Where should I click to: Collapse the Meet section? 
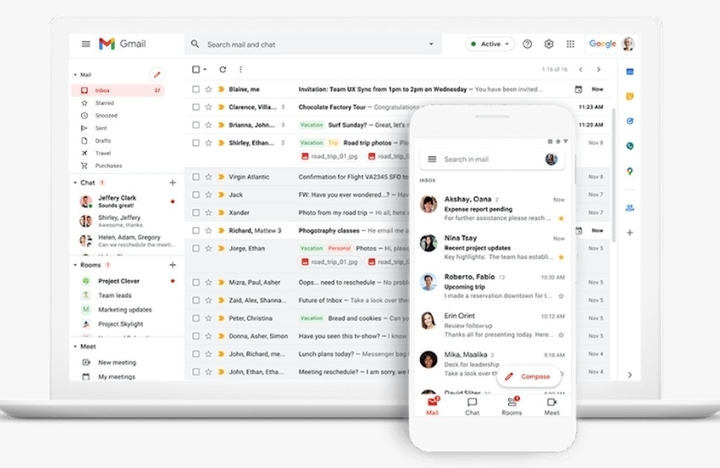click(75, 346)
